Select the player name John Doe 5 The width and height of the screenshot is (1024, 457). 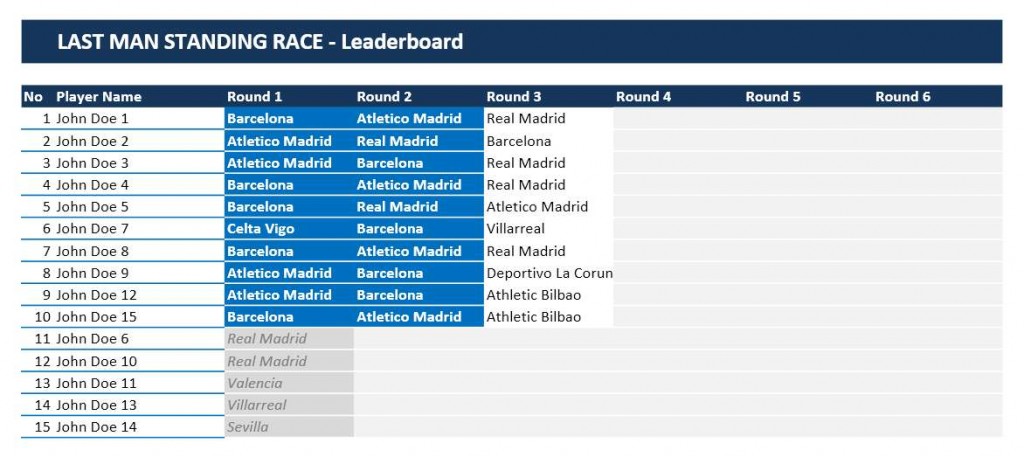click(92, 207)
